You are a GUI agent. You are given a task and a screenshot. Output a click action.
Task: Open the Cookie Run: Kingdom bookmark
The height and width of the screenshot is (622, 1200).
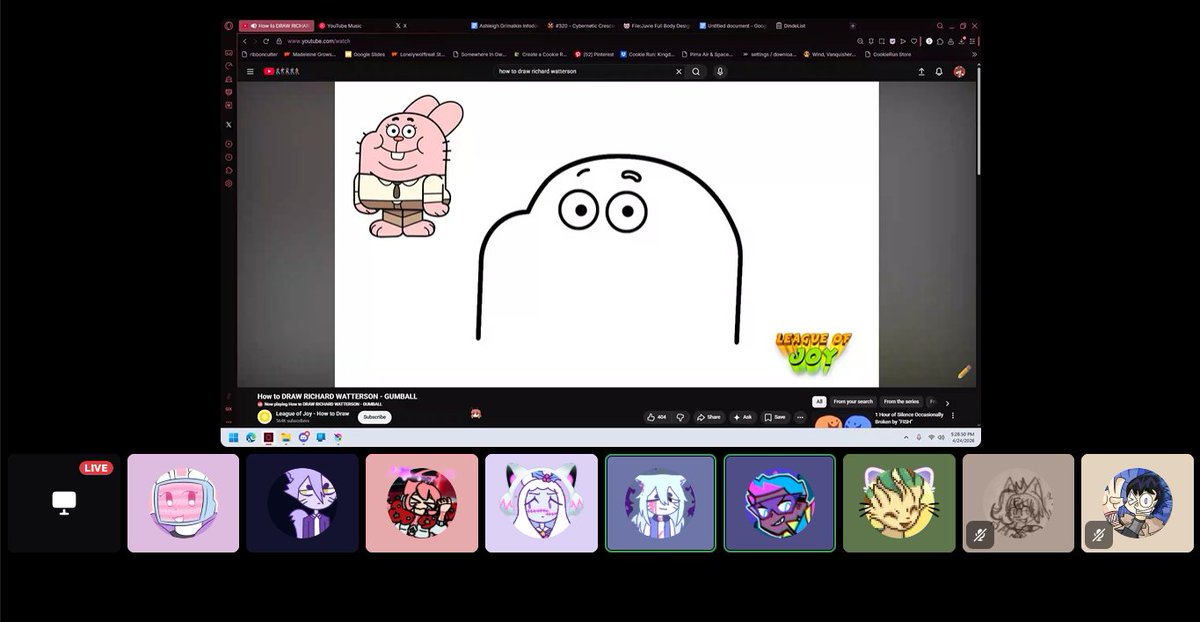pyautogui.click(x=648, y=54)
